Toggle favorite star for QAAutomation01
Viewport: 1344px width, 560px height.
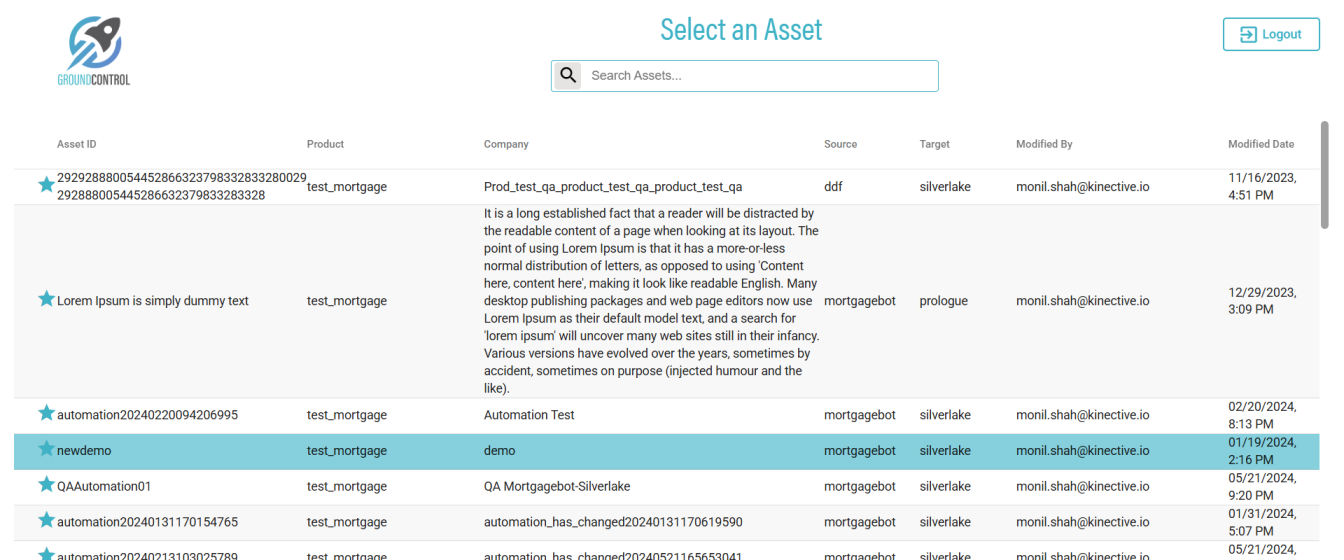pyautogui.click(x=46, y=485)
